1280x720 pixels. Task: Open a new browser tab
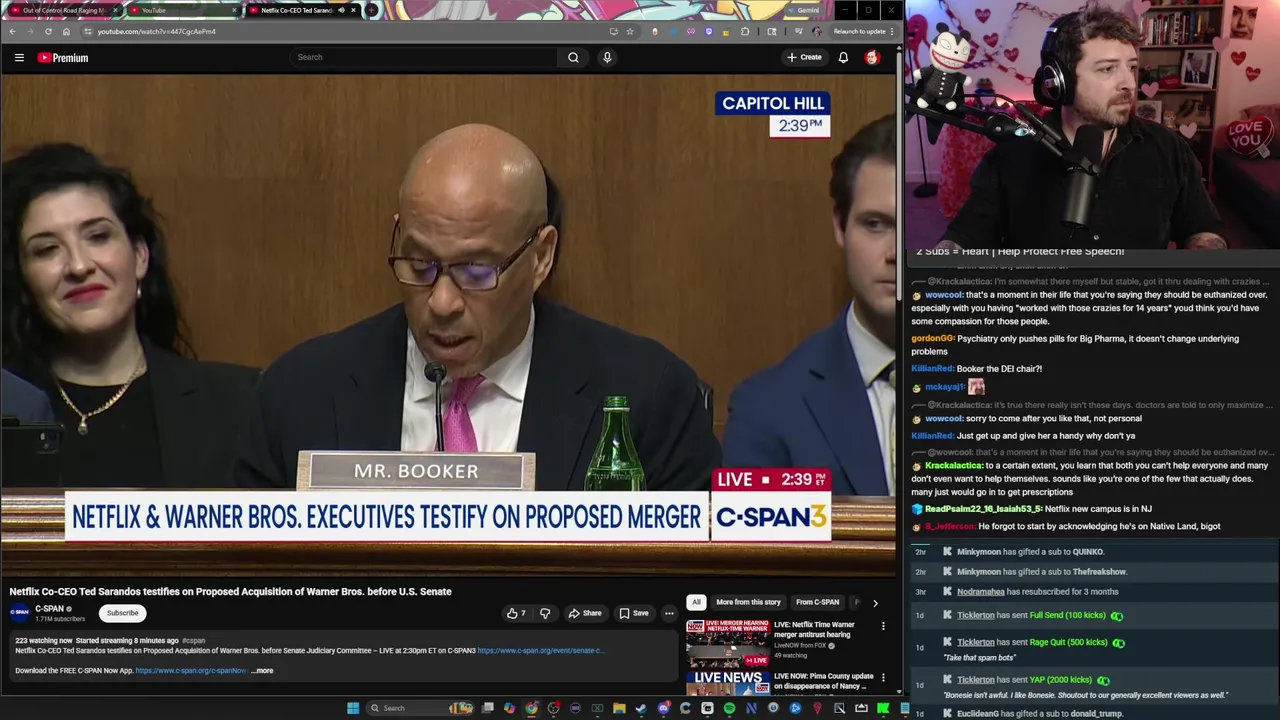[372, 10]
